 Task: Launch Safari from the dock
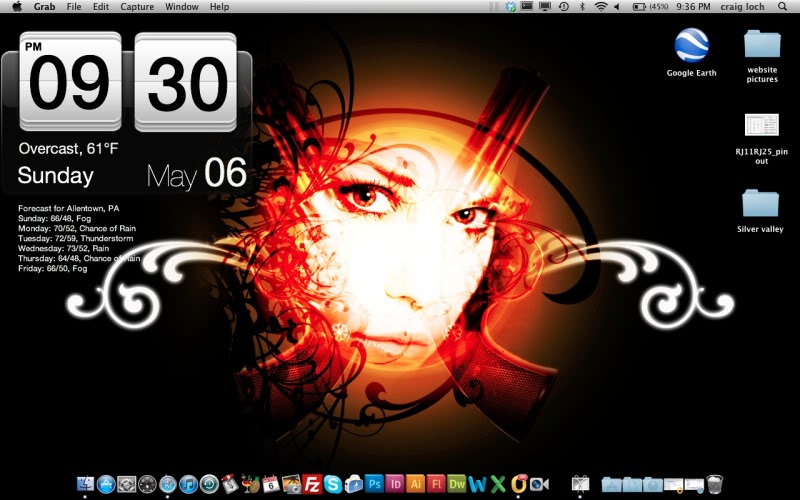pyautogui.click(x=168, y=484)
